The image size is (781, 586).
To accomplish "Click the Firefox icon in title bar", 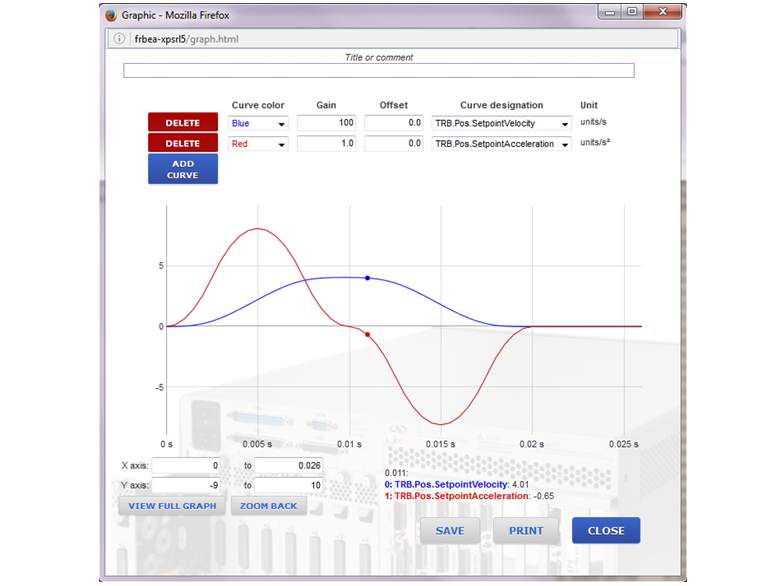I will [x=110, y=15].
